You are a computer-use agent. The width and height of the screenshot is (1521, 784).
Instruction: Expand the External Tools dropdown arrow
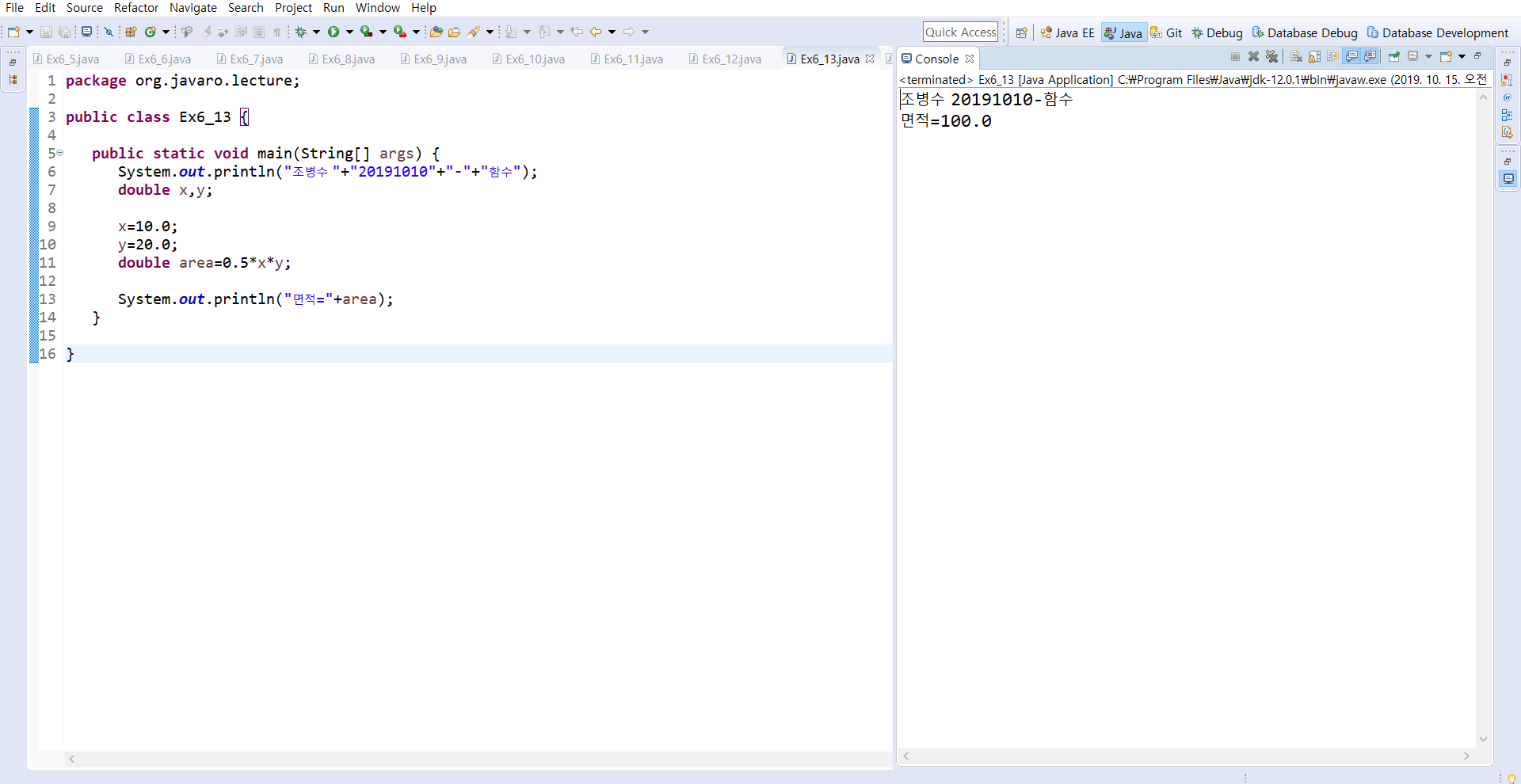tap(416, 32)
